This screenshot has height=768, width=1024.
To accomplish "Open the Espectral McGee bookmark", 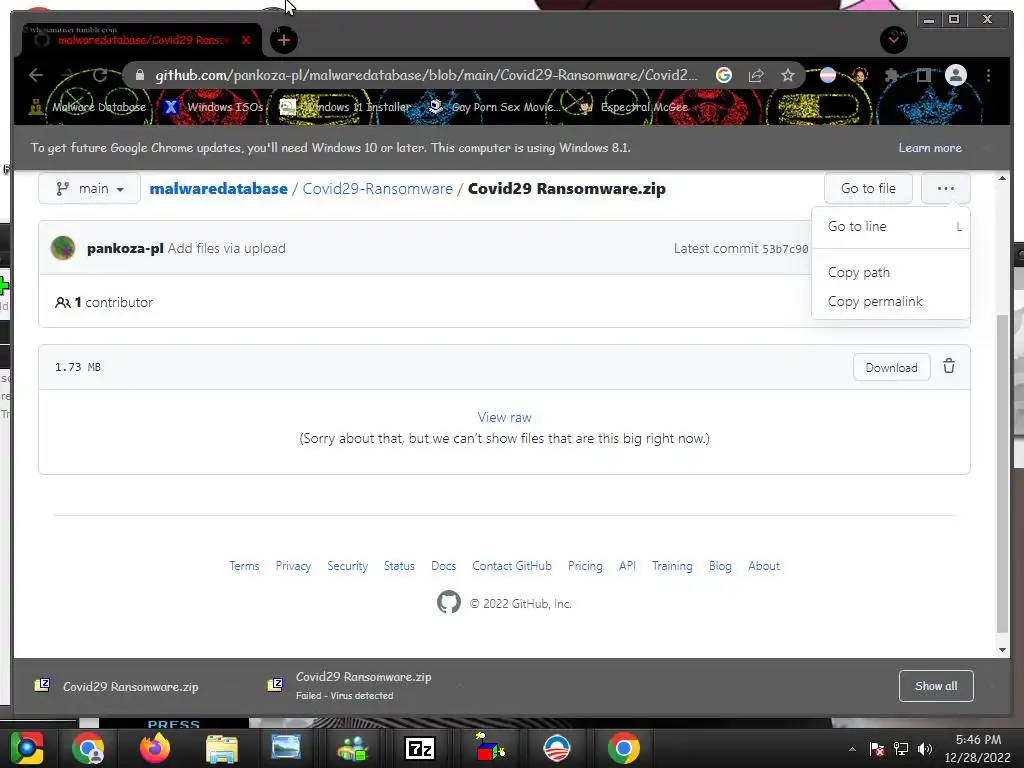I will (x=633, y=107).
